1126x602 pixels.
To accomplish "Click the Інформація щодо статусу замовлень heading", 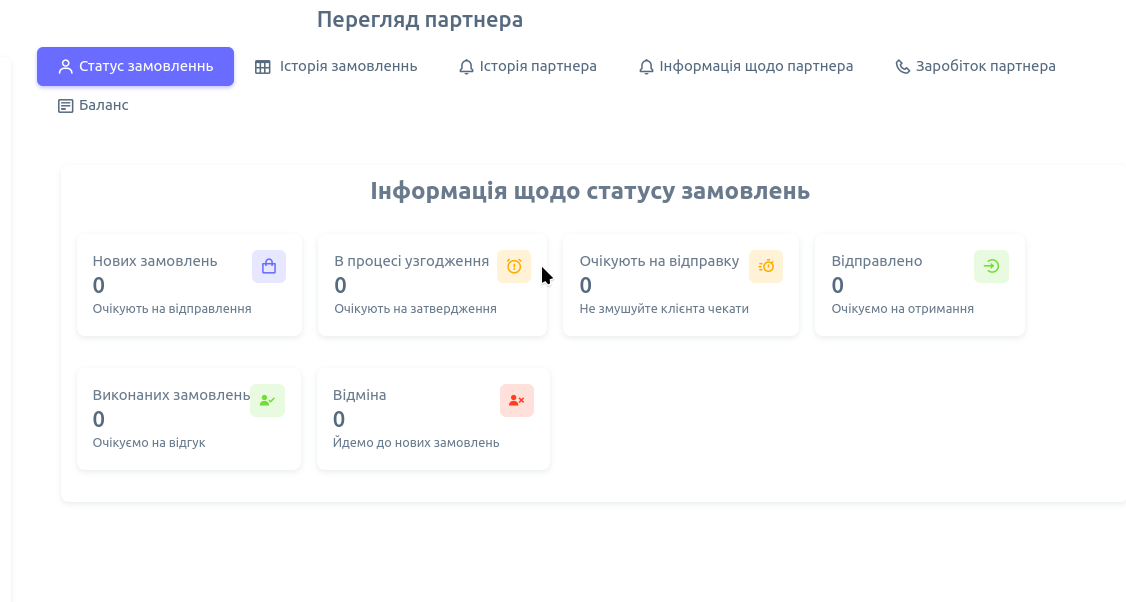I will (x=590, y=191).
